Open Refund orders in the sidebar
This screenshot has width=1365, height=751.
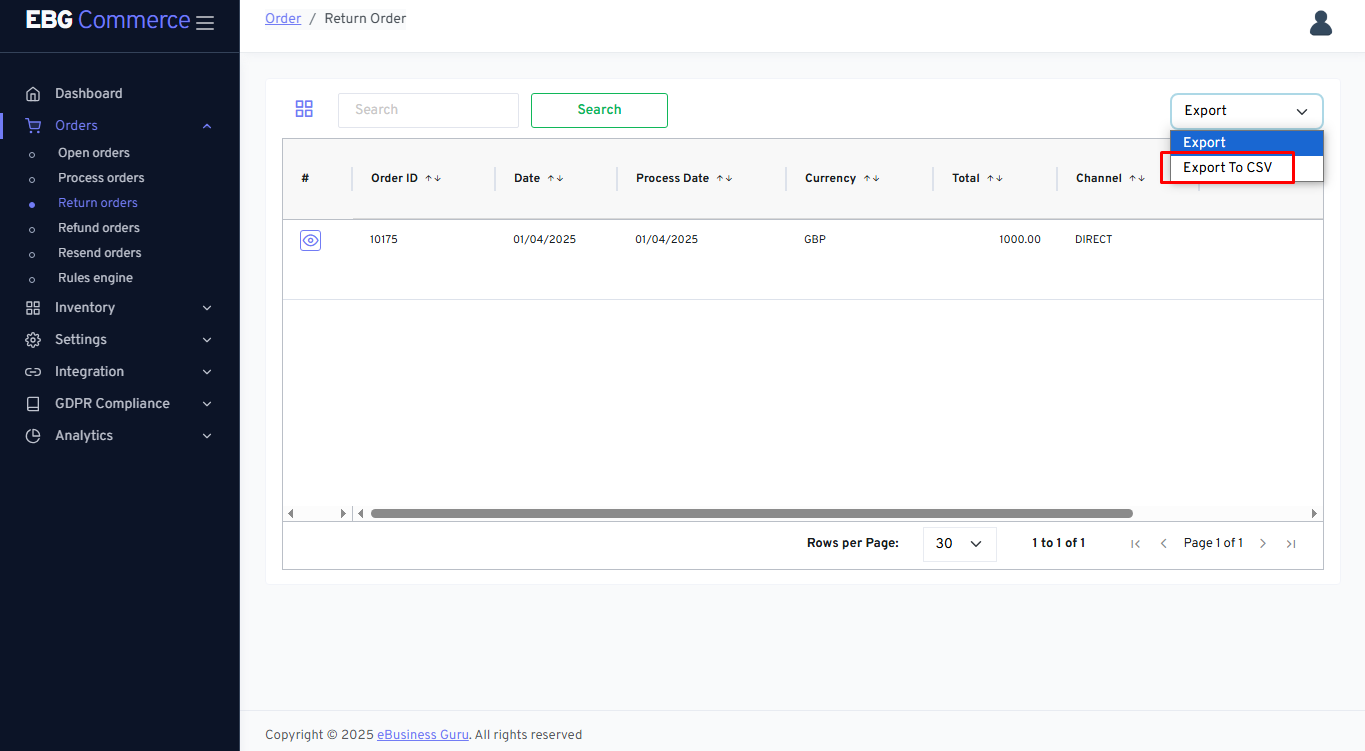99,228
